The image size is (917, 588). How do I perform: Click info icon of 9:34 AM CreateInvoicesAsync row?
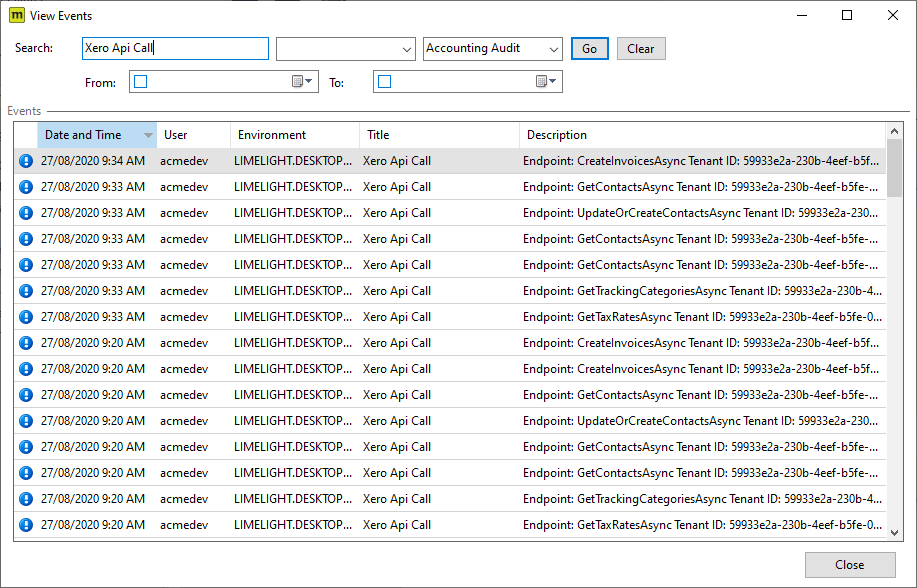coord(26,161)
